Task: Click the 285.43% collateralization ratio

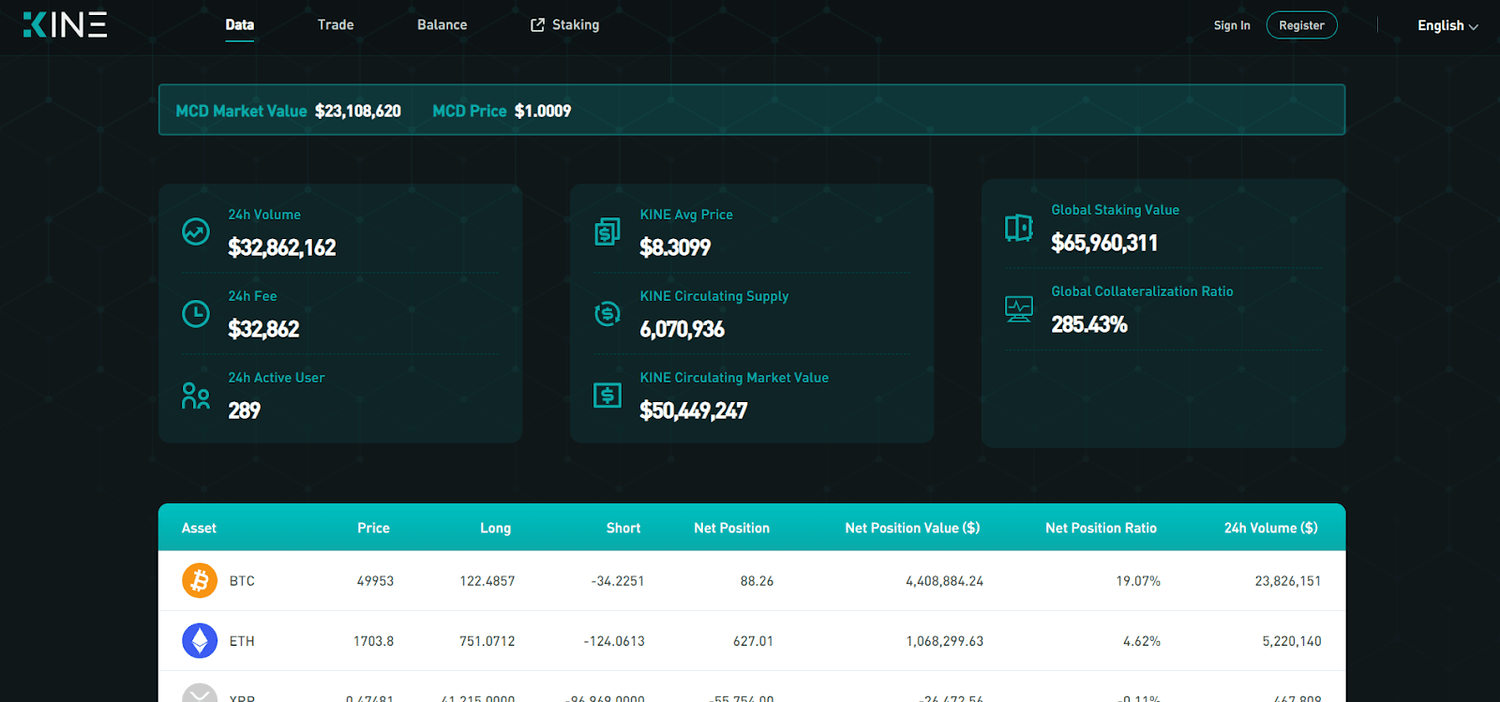Action: click(x=1089, y=325)
